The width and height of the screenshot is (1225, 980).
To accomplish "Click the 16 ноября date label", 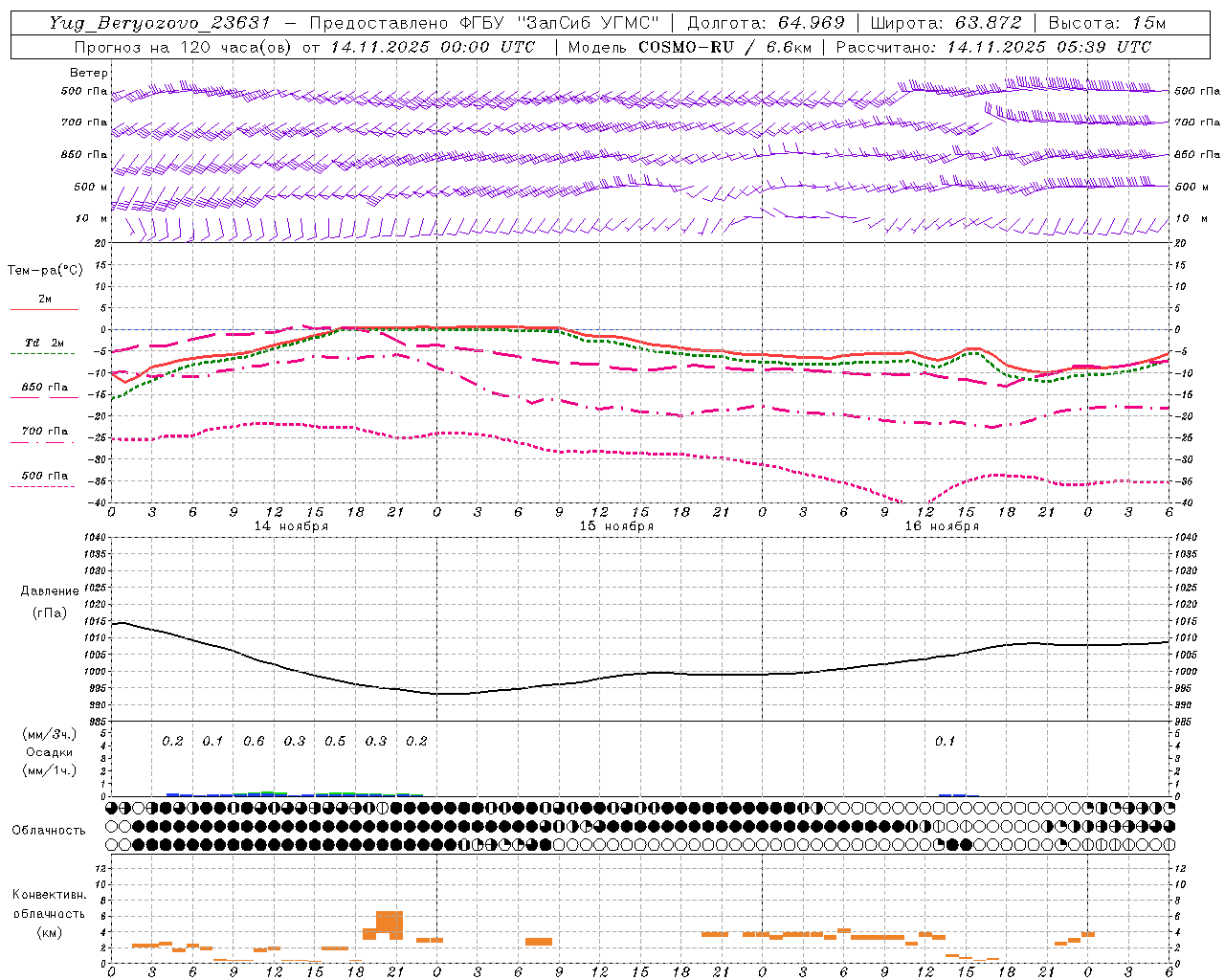I will [x=942, y=526].
